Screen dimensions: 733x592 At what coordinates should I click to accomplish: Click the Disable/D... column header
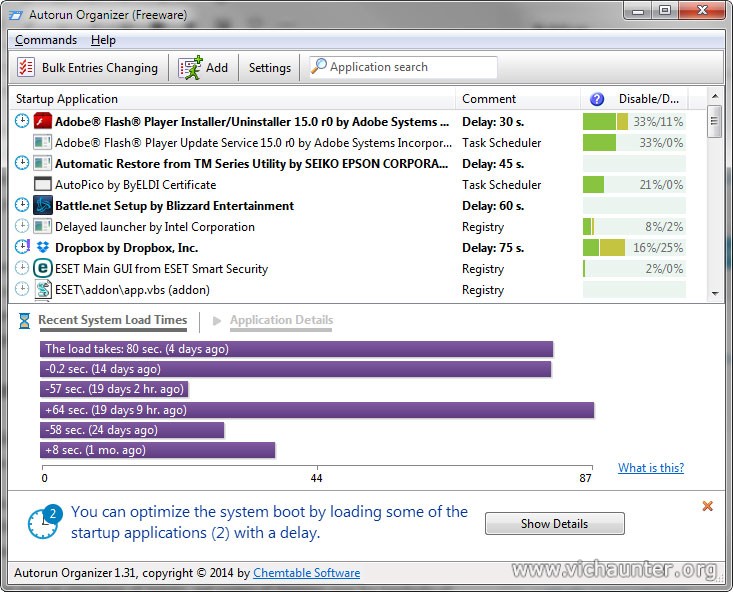[x=648, y=99]
